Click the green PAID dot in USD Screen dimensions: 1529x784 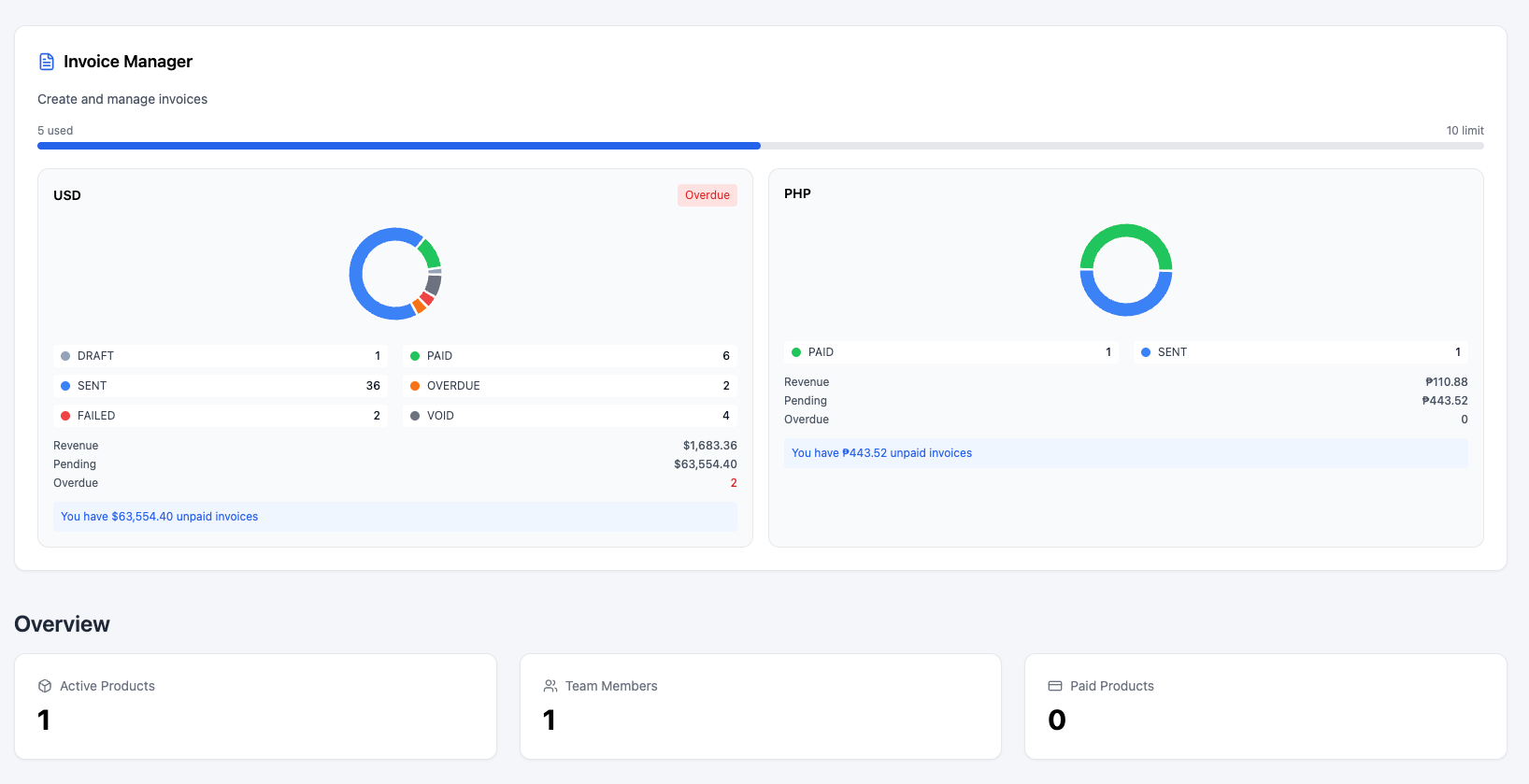(x=415, y=356)
